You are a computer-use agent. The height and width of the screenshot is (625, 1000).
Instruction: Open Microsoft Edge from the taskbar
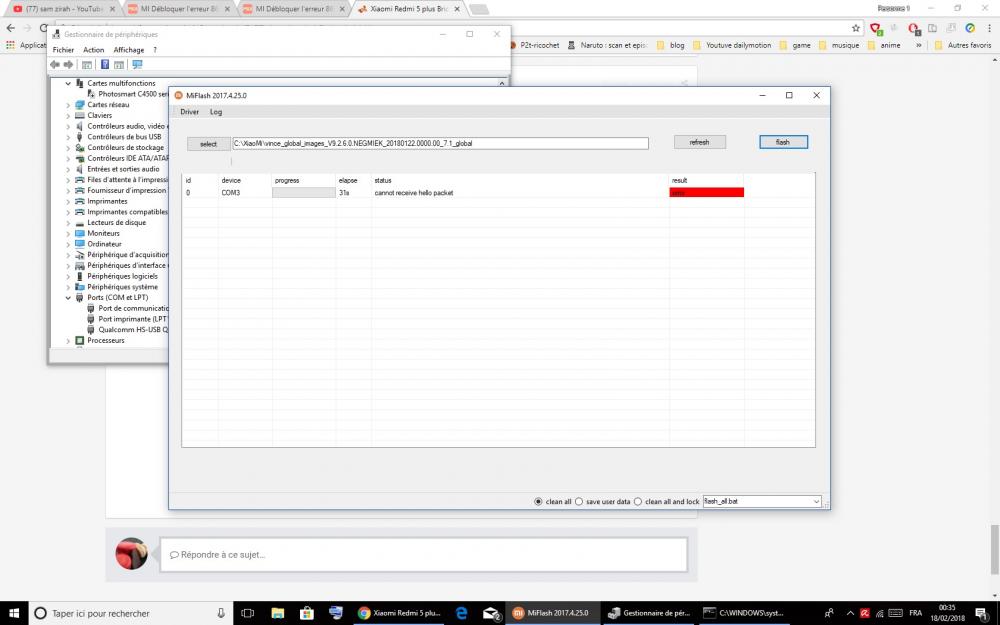(460, 613)
